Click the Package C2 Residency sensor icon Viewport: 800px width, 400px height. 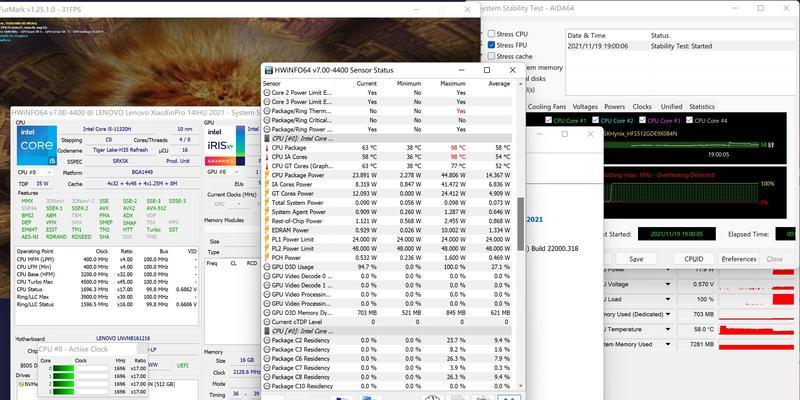[x=267, y=340]
